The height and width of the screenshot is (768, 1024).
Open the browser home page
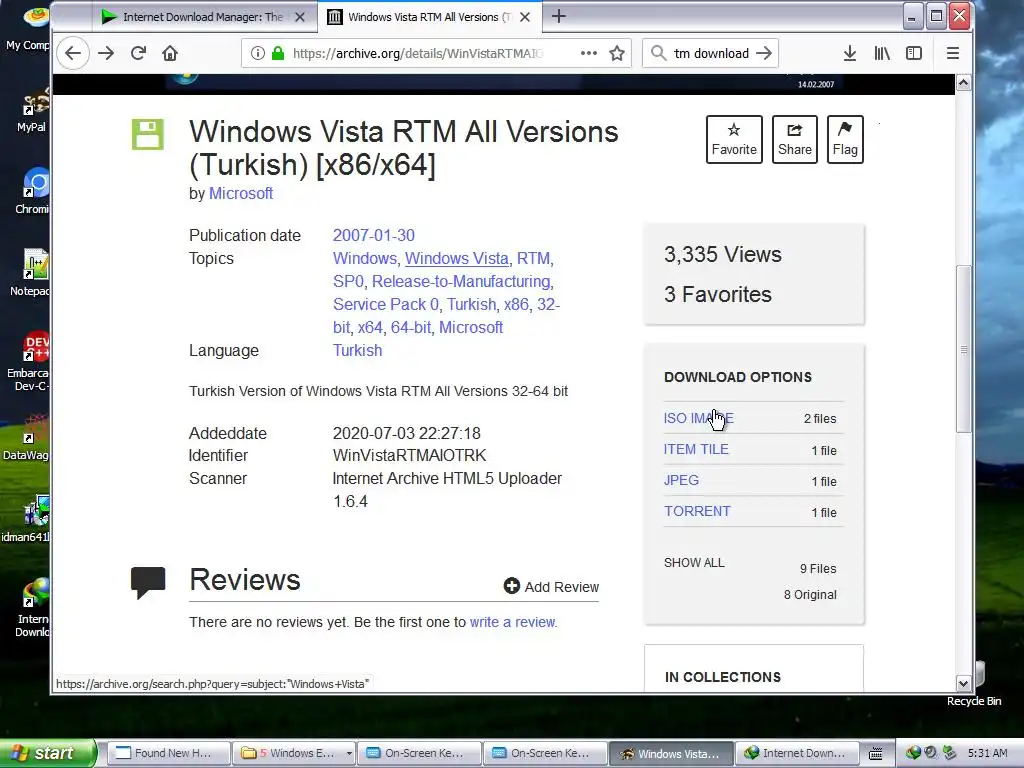pyautogui.click(x=170, y=54)
